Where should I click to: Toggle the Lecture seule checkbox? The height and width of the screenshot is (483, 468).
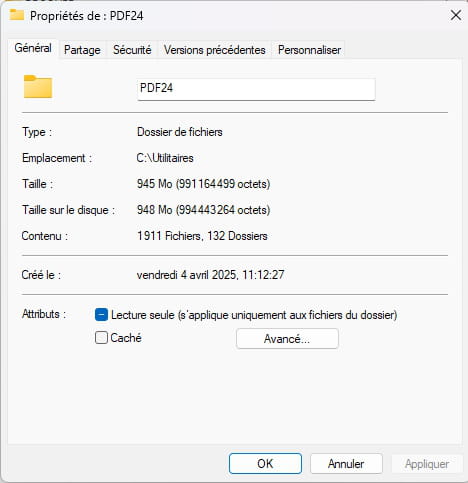tap(101, 315)
